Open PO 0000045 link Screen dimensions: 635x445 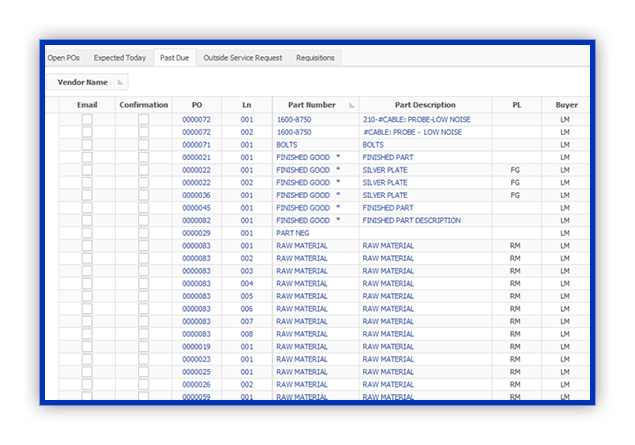(x=196, y=208)
